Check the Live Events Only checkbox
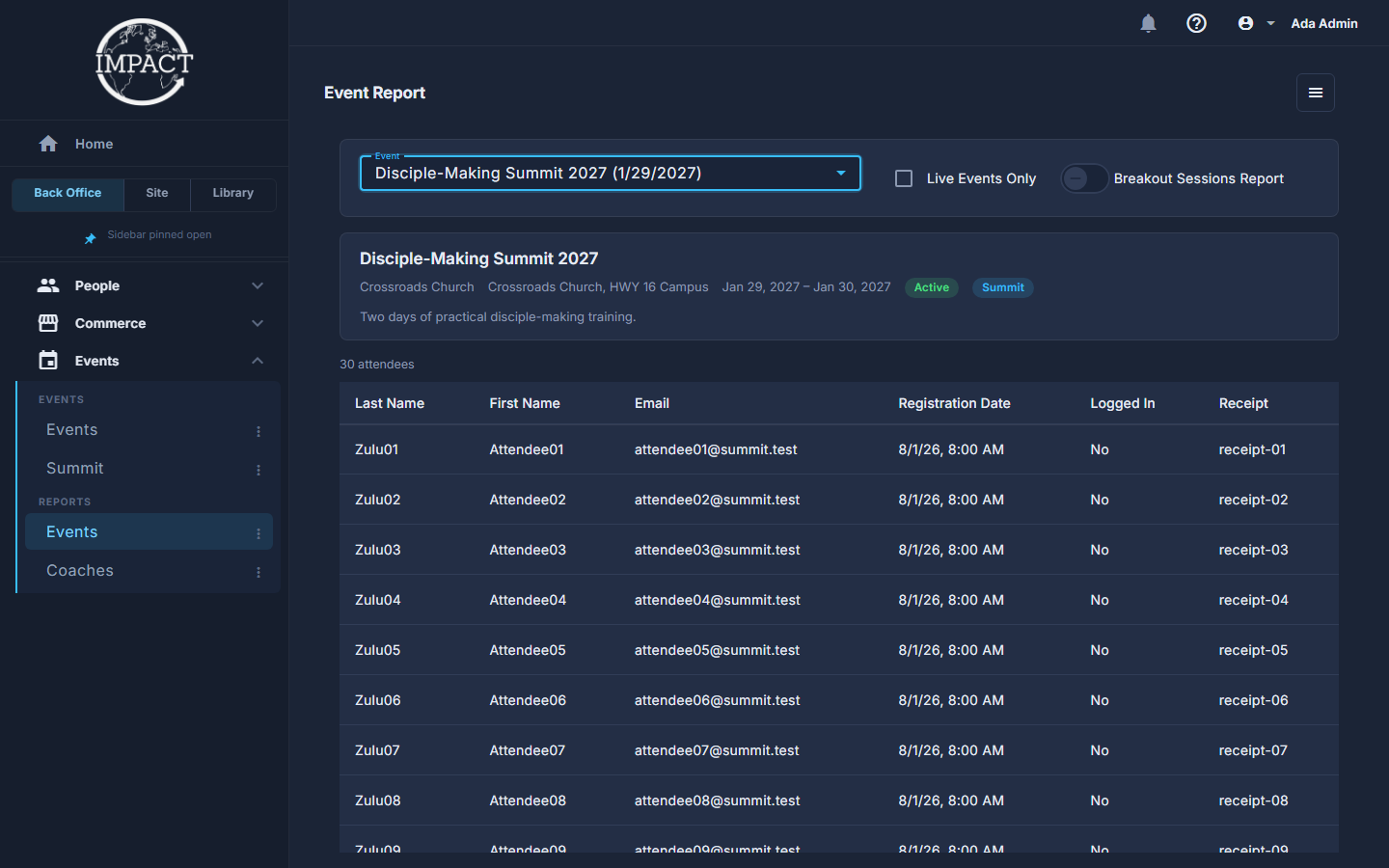 (x=904, y=178)
